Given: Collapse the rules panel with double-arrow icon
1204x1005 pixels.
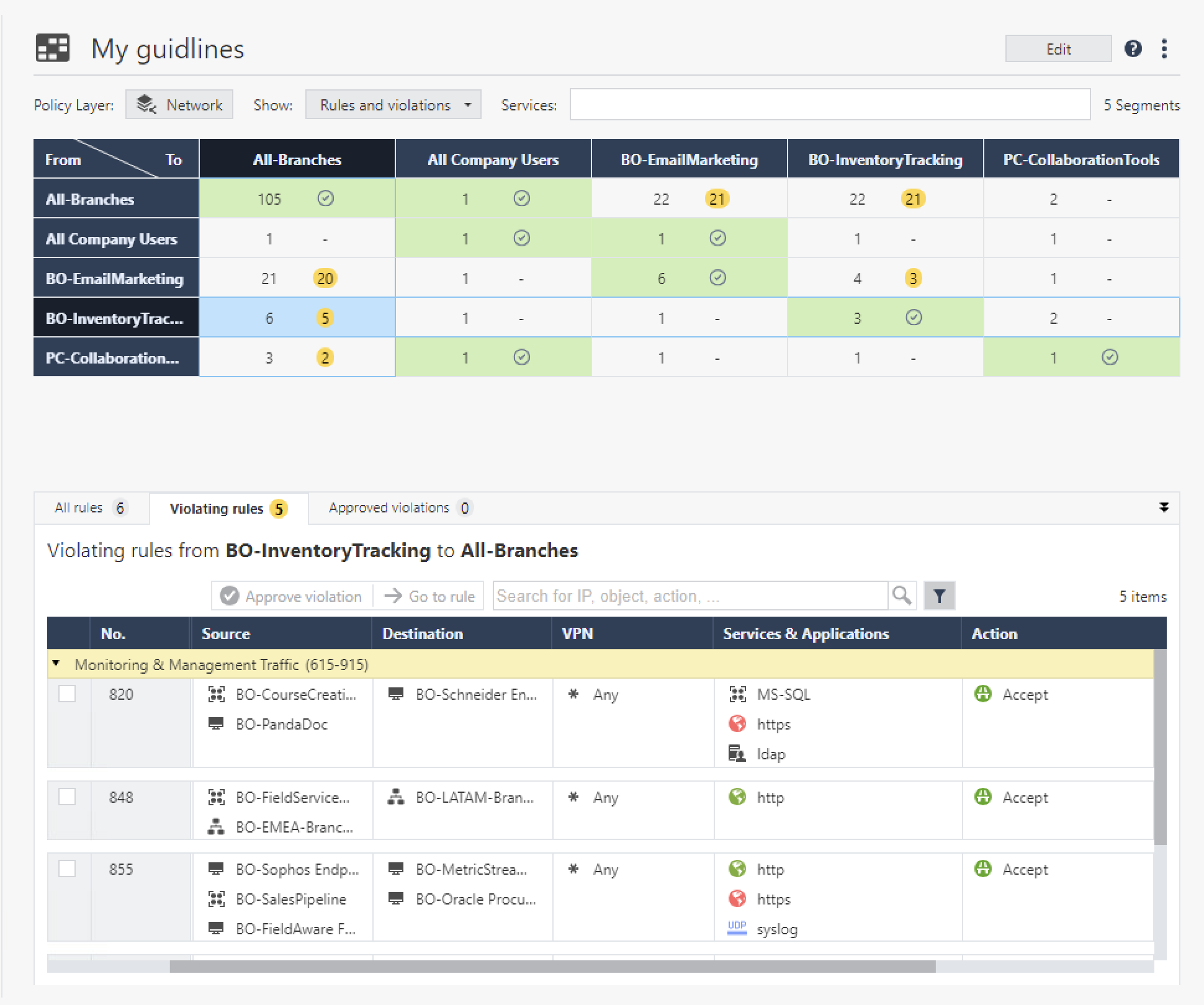Looking at the screenshot, I should (x=1164, y=507).
